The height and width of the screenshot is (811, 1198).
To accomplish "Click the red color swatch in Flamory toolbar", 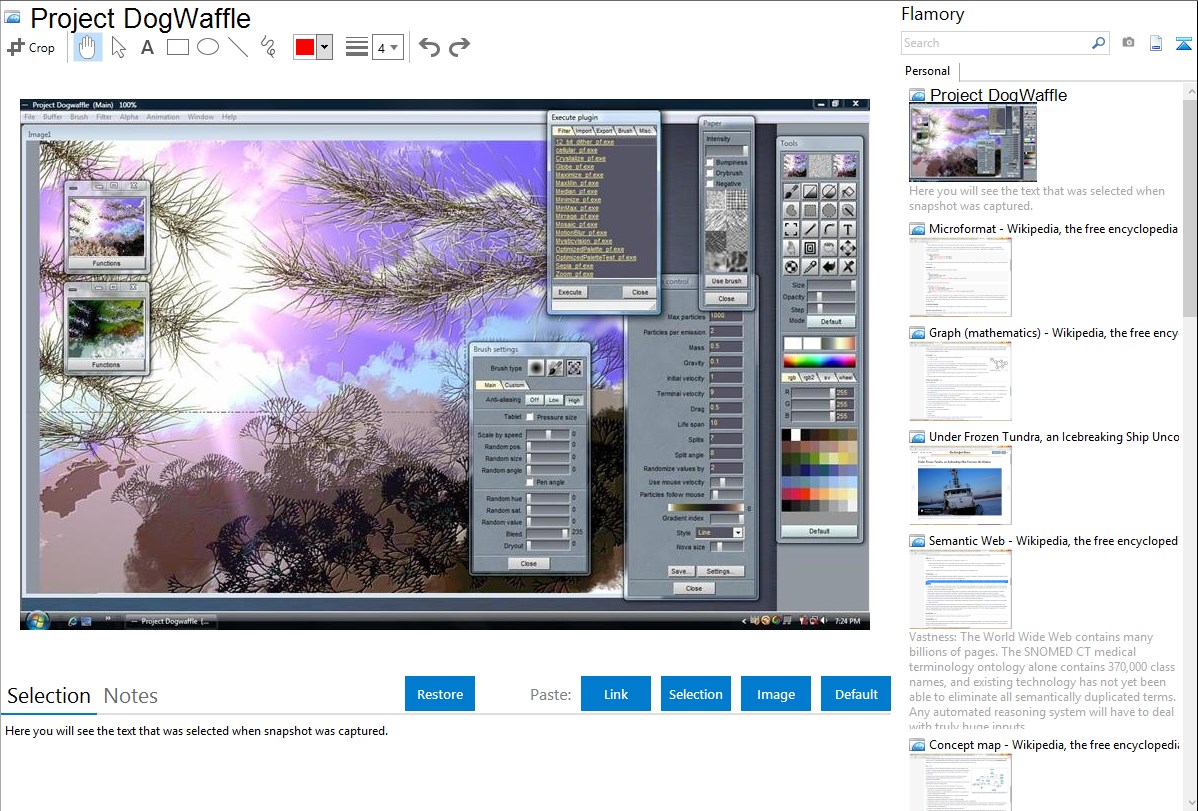I will [305, 47].
